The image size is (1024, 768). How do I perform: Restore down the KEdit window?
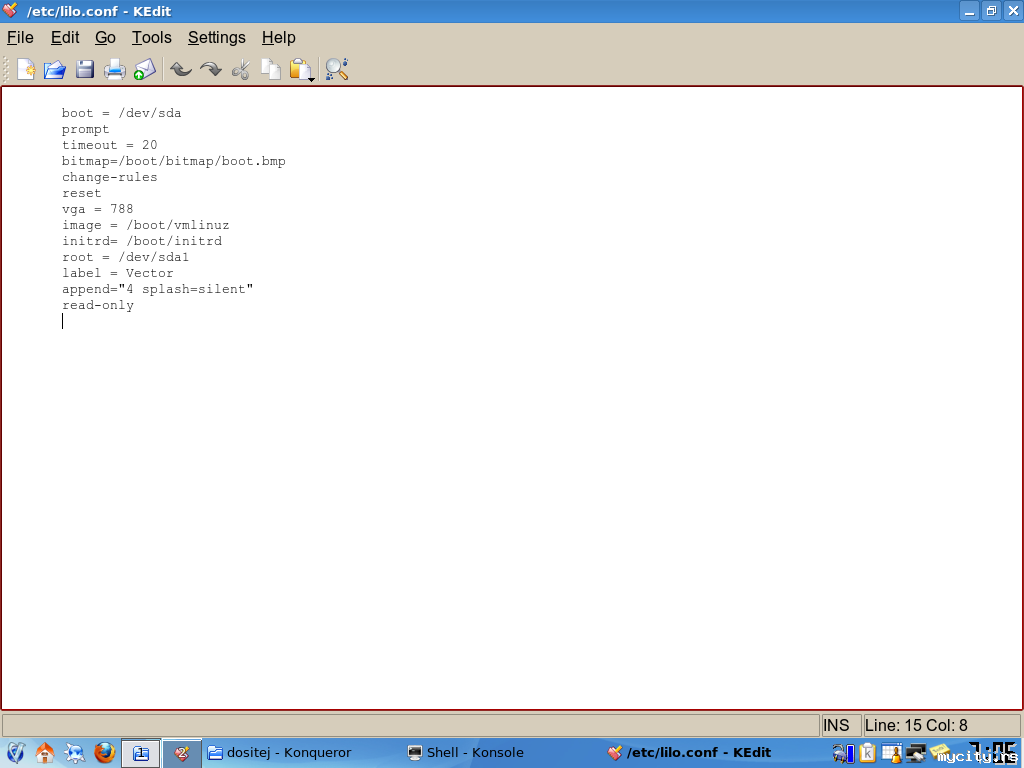click(991, 10)
